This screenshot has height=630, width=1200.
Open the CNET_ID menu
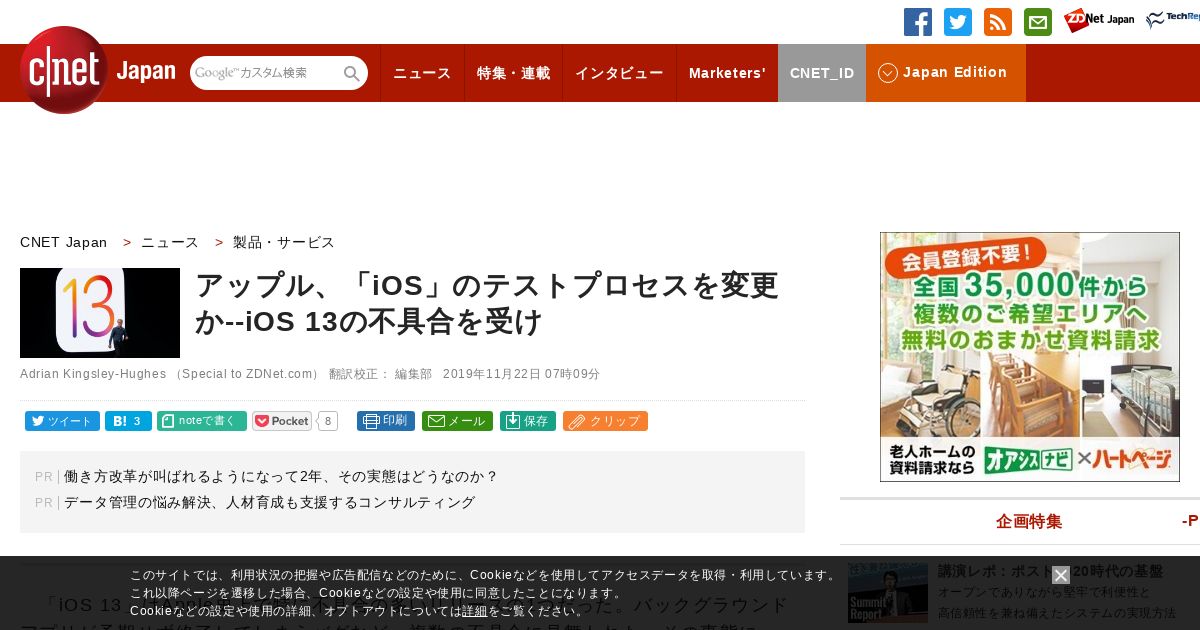(822, 73)
